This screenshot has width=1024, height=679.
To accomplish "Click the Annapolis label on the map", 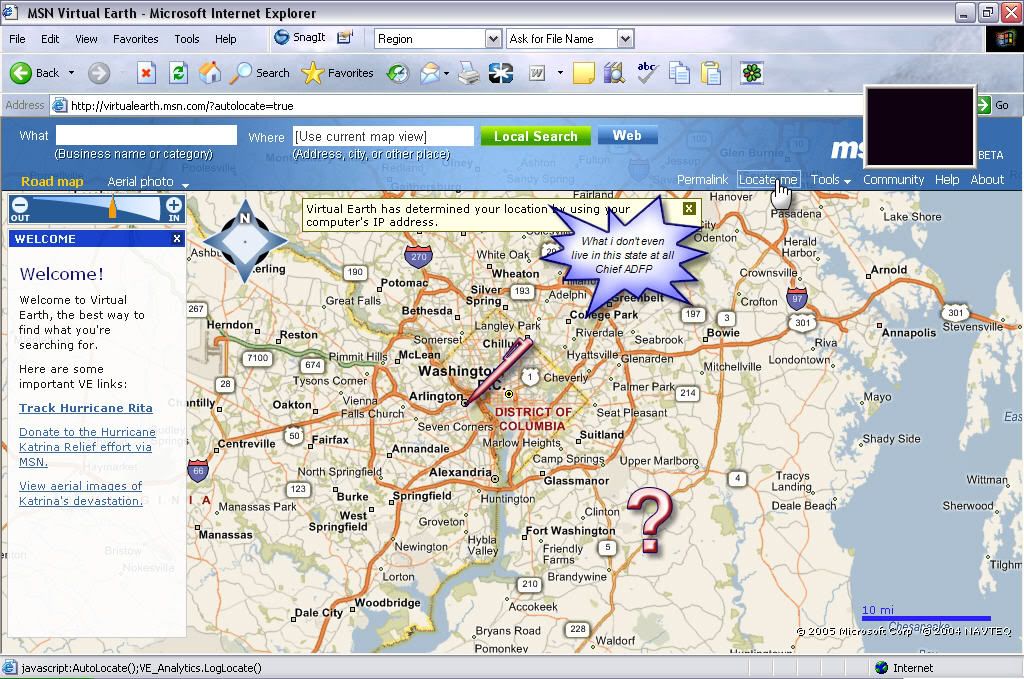I will [x=908, y=333].
